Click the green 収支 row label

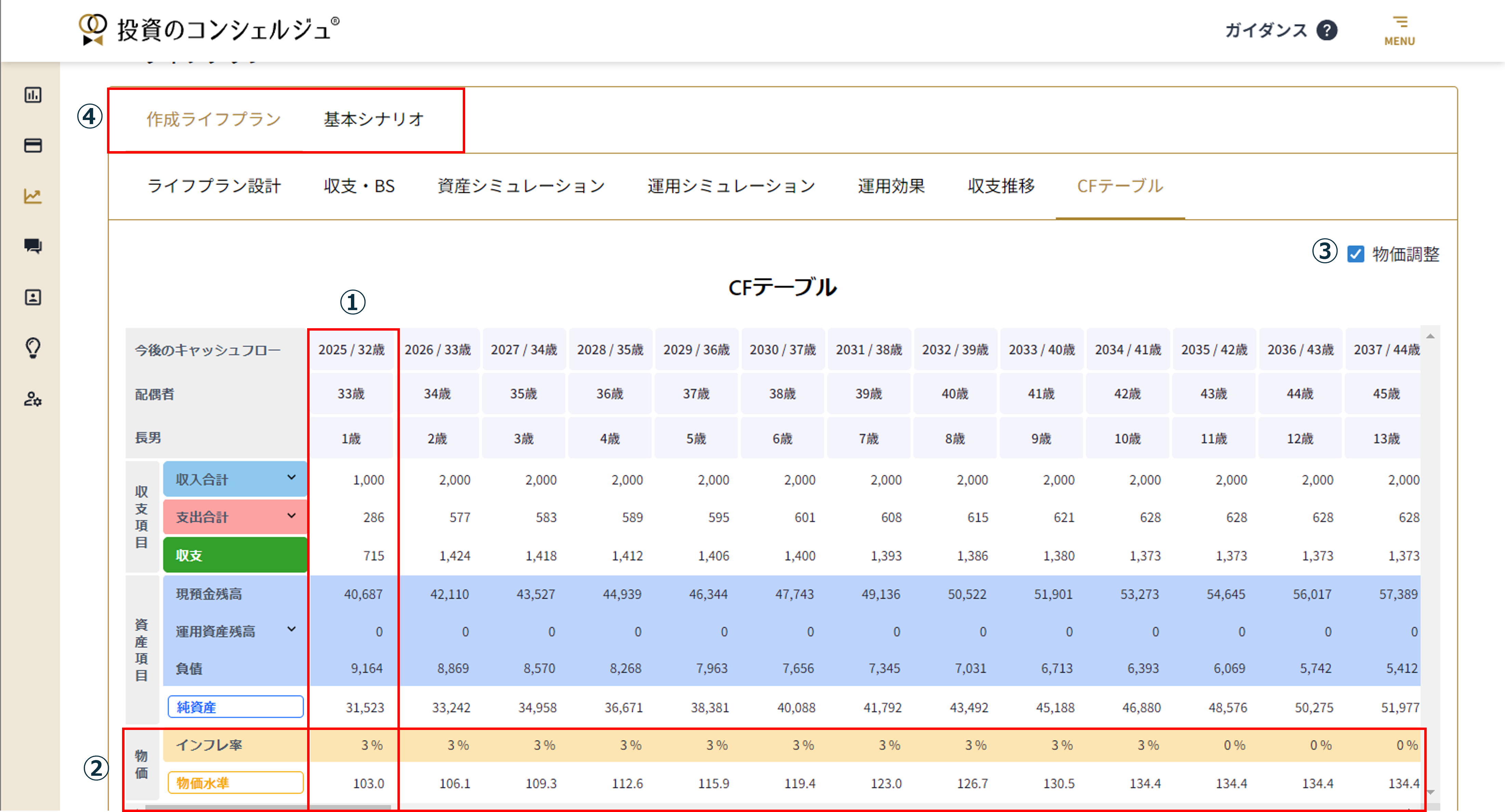[235, 555]
